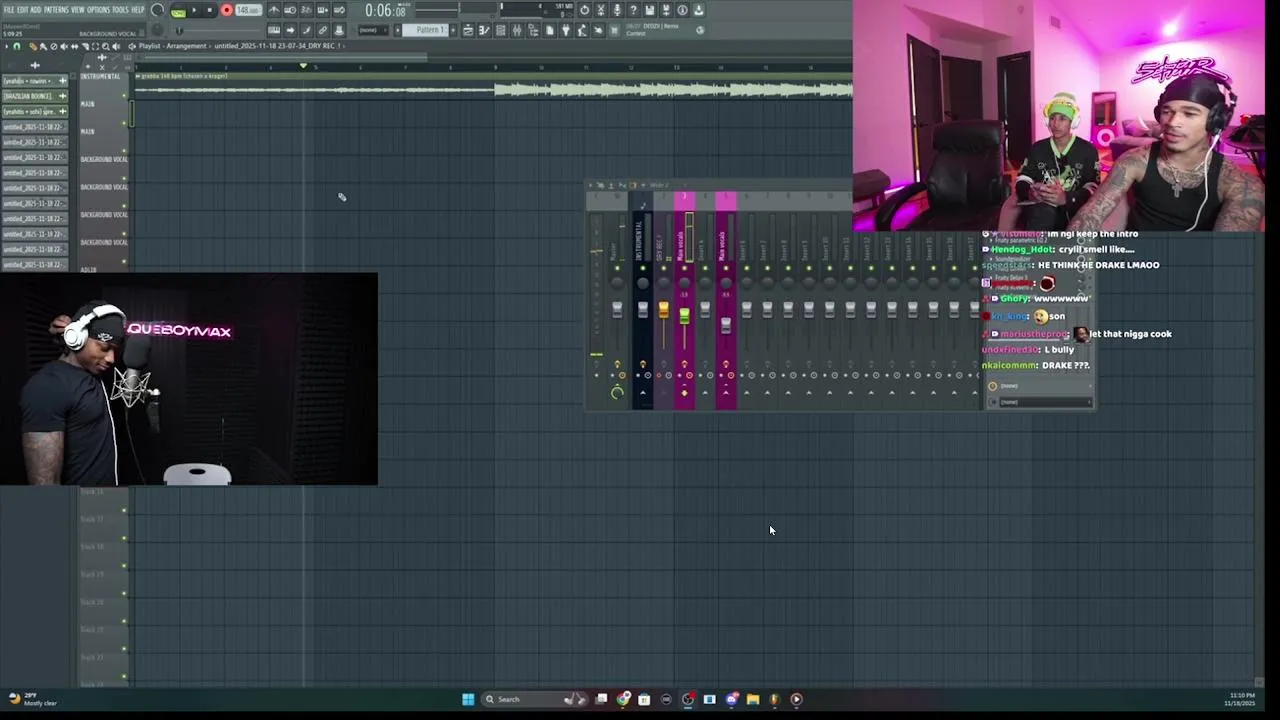Viewport: 1280px width, 720px height.
Task: Toggle the countdown before recording icon
Action: (306, 10)
